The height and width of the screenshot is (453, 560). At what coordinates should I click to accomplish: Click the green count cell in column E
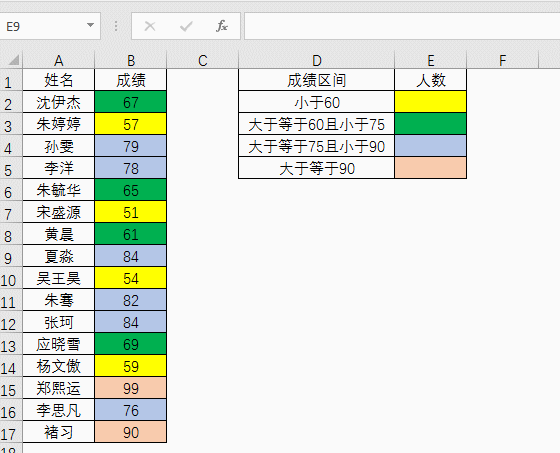click(x=431, y=124)
